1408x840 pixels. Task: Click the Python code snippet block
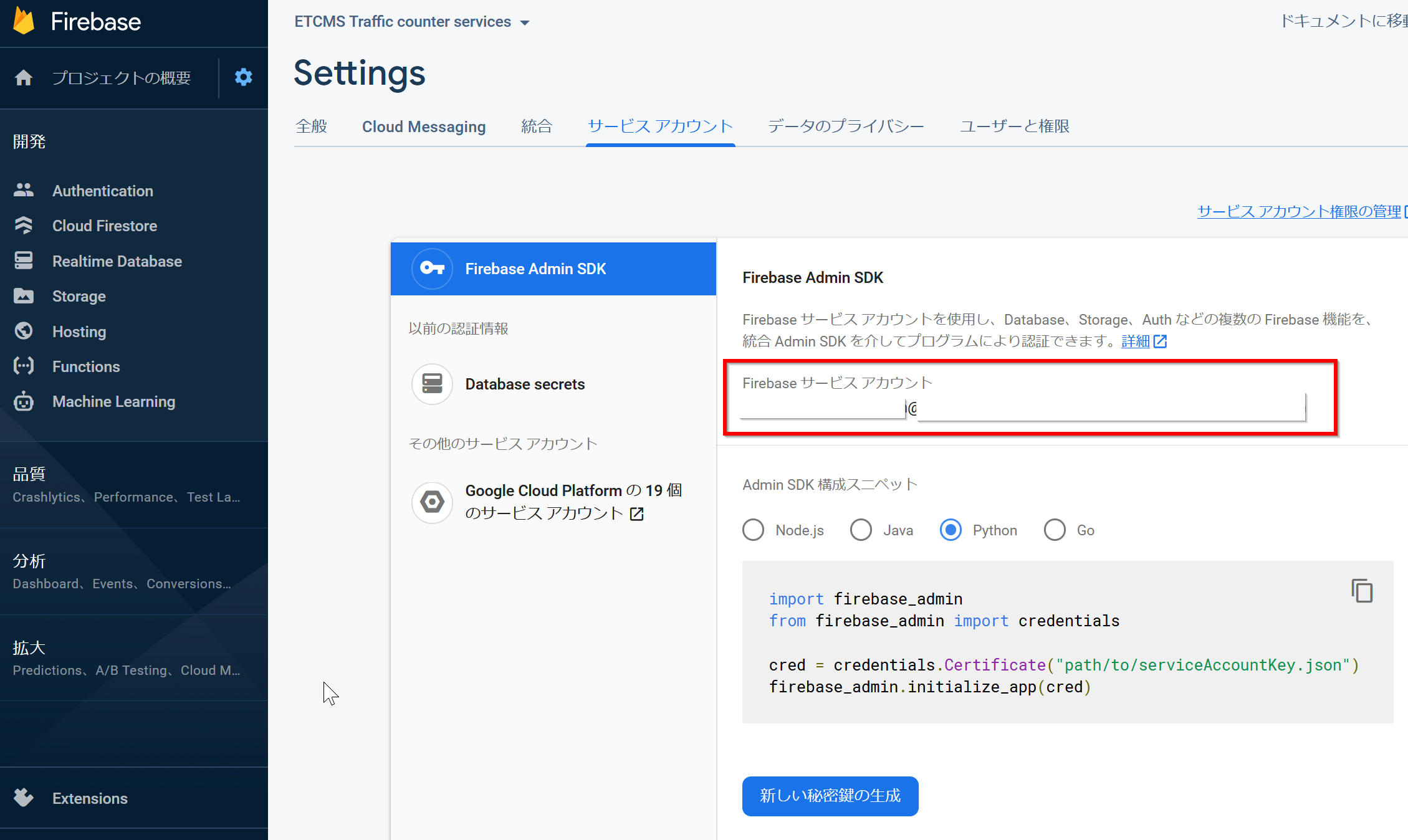pyautogui.click(x=1068, y=642)
